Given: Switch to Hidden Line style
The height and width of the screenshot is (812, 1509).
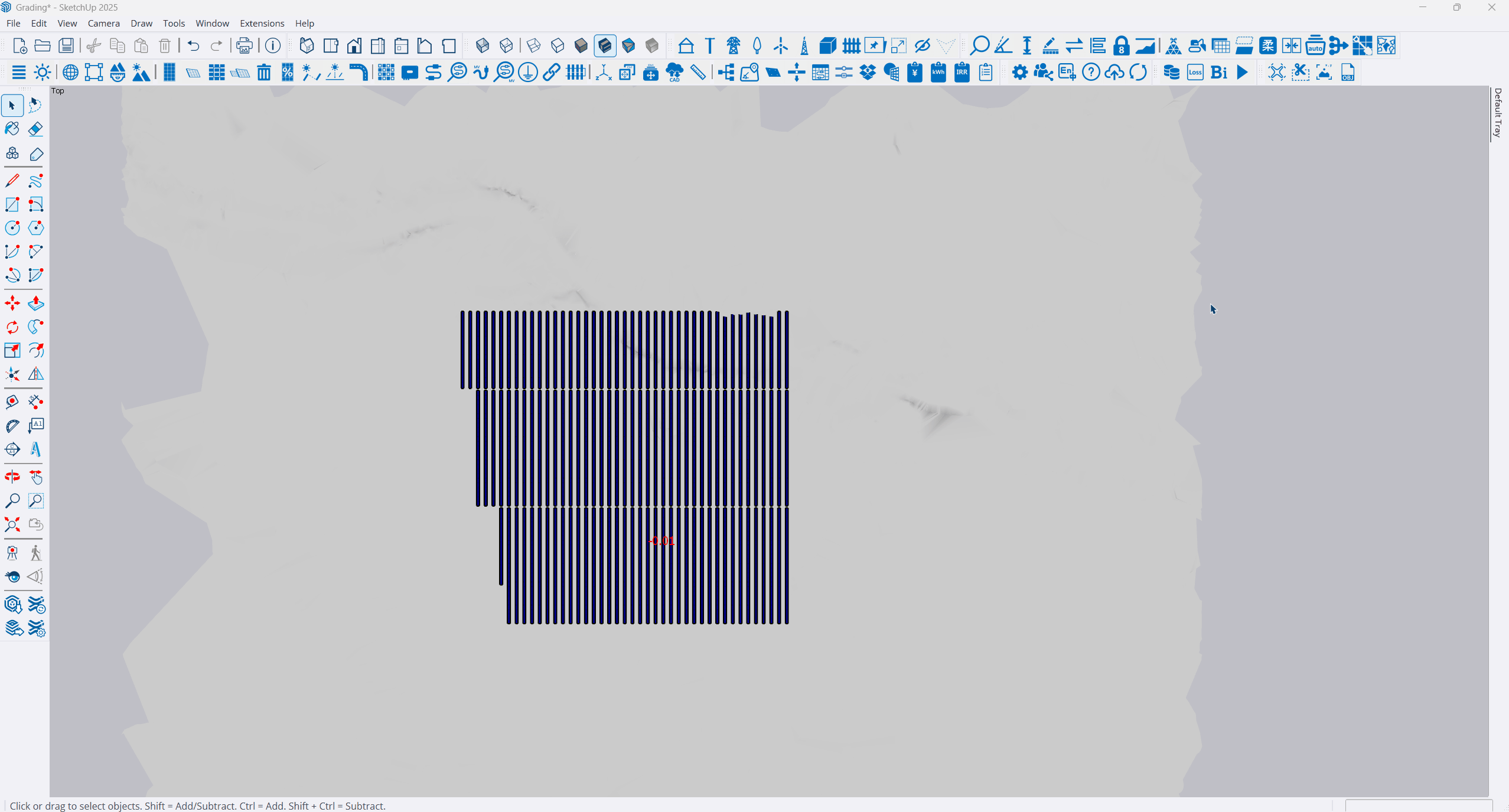Looking at the screenshot, I should [x=557, y=45].
